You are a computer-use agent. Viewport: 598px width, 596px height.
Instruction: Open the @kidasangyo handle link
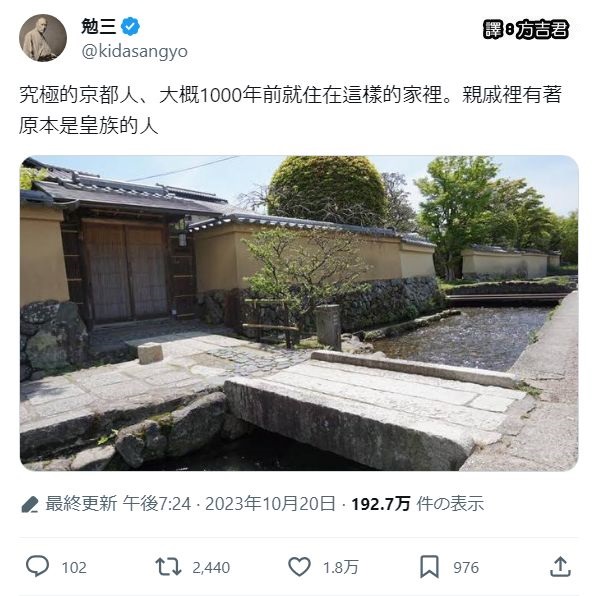tap(134, 51)
